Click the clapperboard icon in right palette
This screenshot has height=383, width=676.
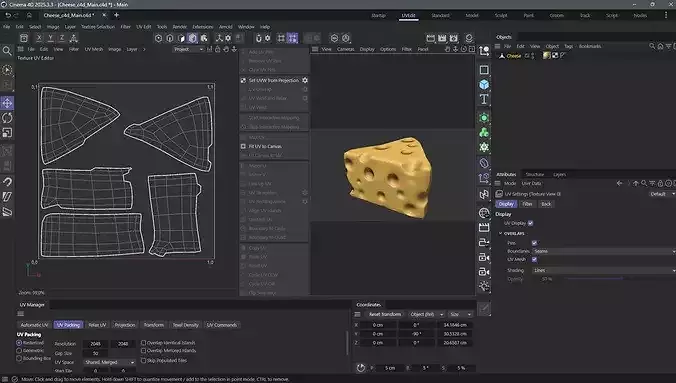coord(484,227)
